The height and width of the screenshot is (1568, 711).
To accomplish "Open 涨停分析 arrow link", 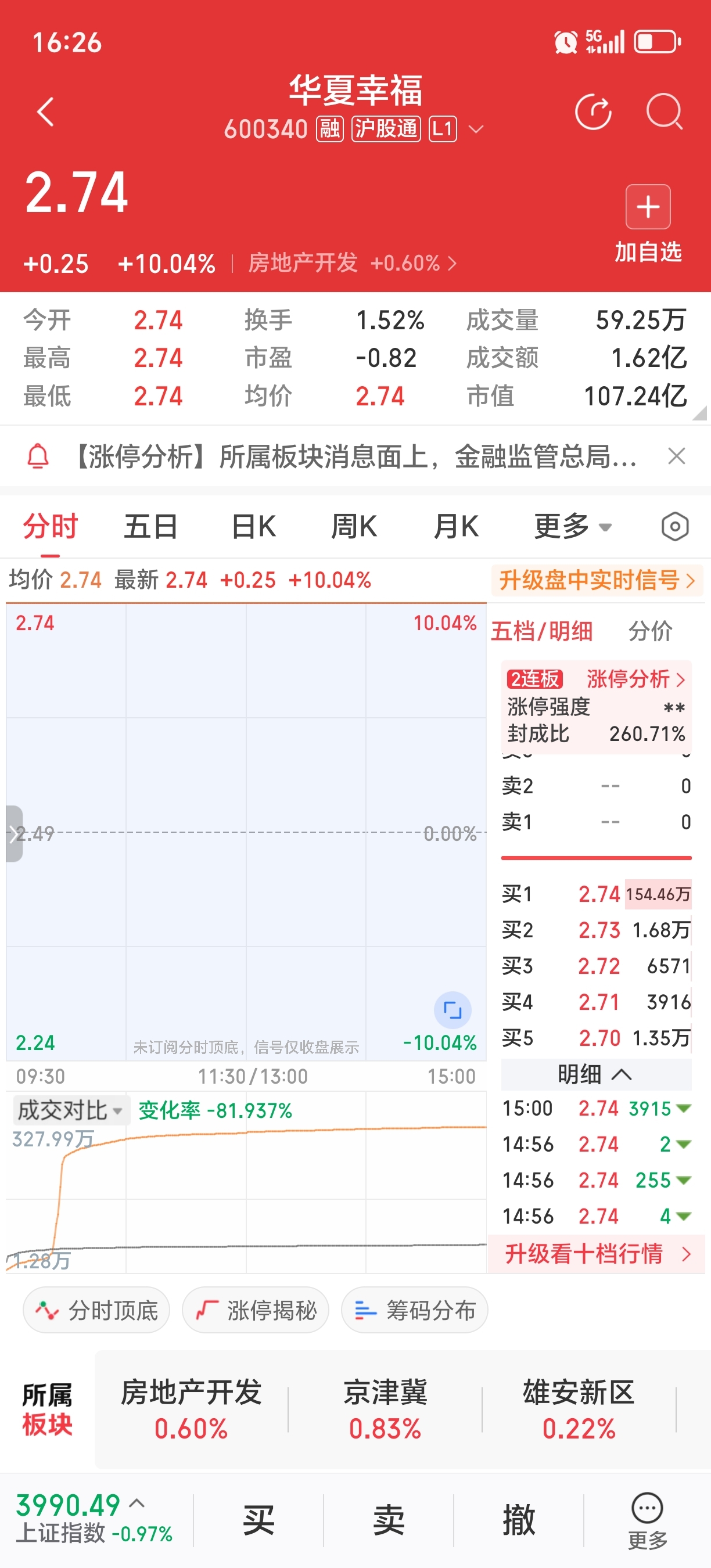I will click(636, 679).
